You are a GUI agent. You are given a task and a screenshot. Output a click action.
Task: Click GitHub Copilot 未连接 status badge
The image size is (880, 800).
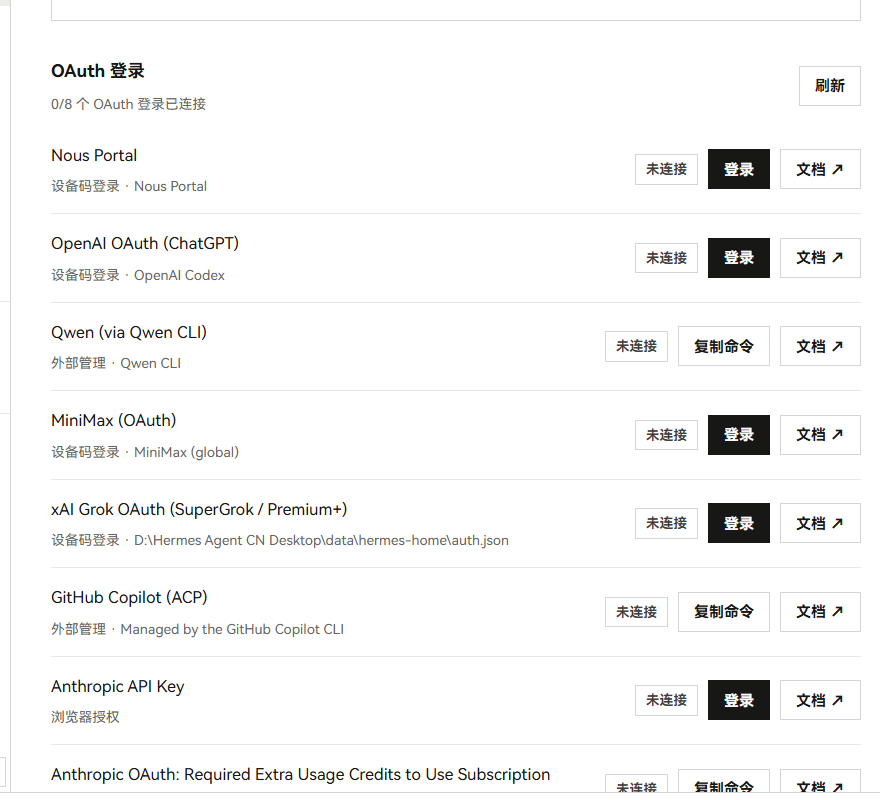[636, 612]
